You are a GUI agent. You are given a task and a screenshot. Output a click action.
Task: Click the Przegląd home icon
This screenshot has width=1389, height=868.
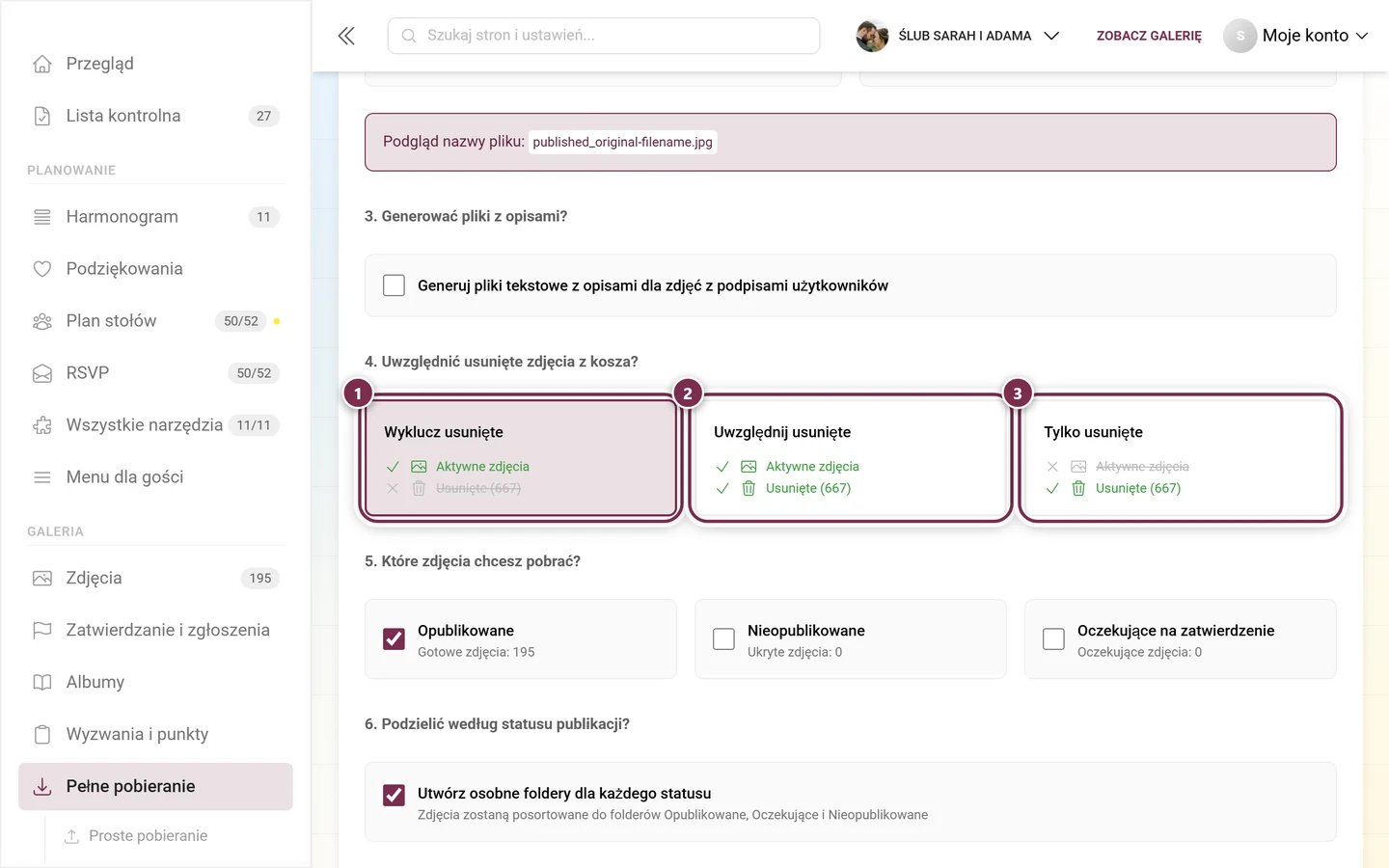[x=42, y=64]
